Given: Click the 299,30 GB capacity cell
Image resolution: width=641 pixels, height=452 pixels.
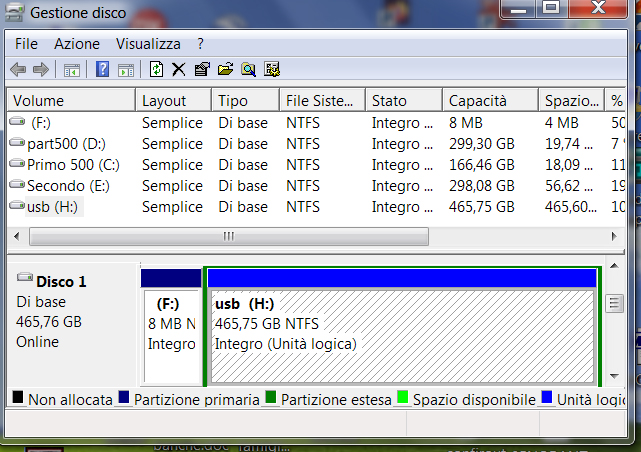Looking at the screenshot, I should click(x=482, y=144).
